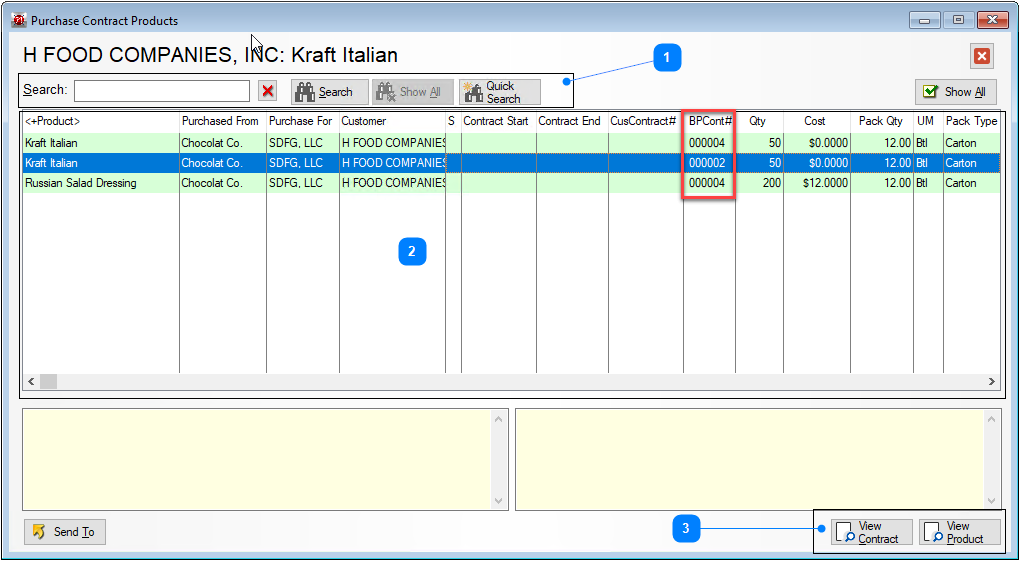Image resolution: width=1019 pixels, height=561 pixels.
Task: Click the Pack Type column header
Action: [972, 121]
